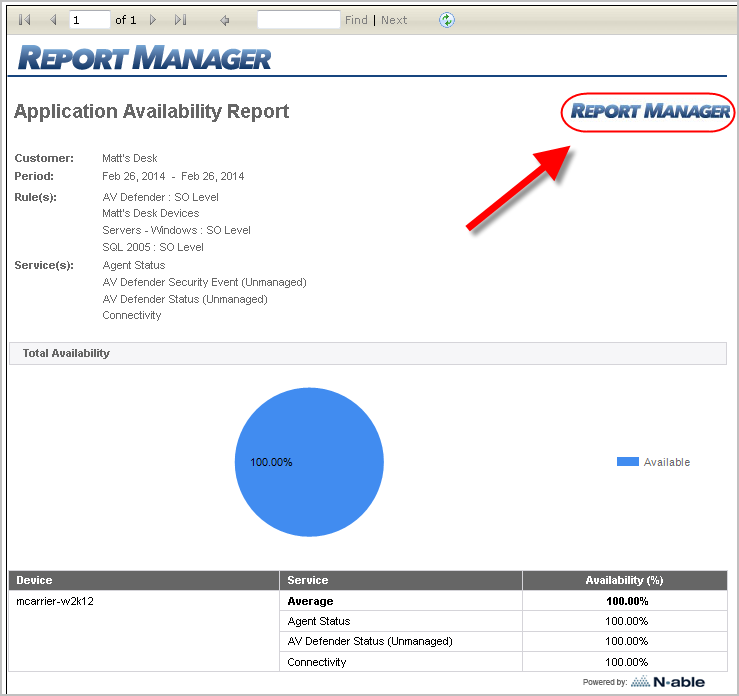This screenshot has width=739, height=696.
Task: Click the SQL 2005 : SO Level rule
Action: (153, 247)
